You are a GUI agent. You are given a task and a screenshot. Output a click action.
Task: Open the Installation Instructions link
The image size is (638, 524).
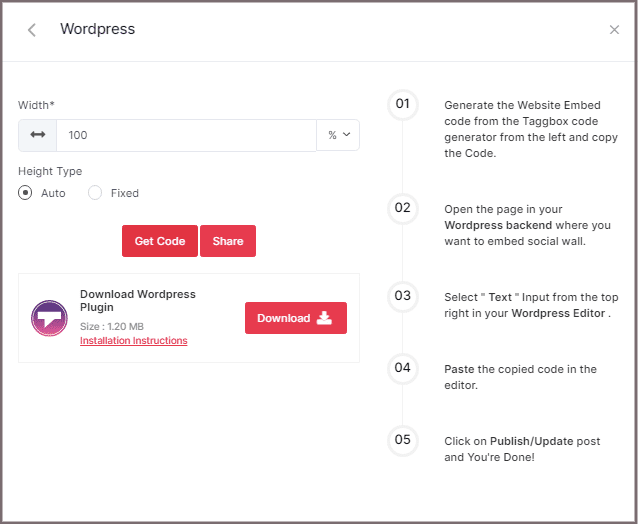coord(133,341)
